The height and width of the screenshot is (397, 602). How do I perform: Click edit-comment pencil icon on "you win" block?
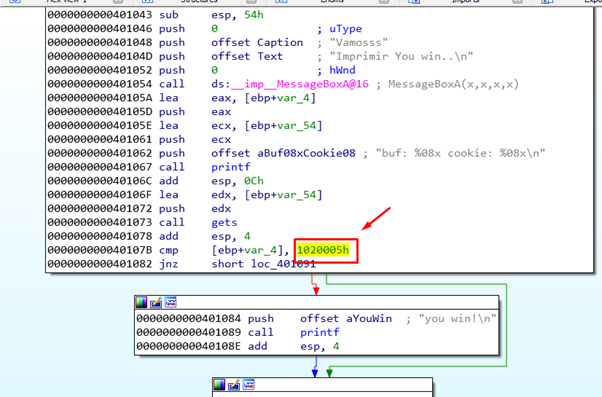point(156,303)
